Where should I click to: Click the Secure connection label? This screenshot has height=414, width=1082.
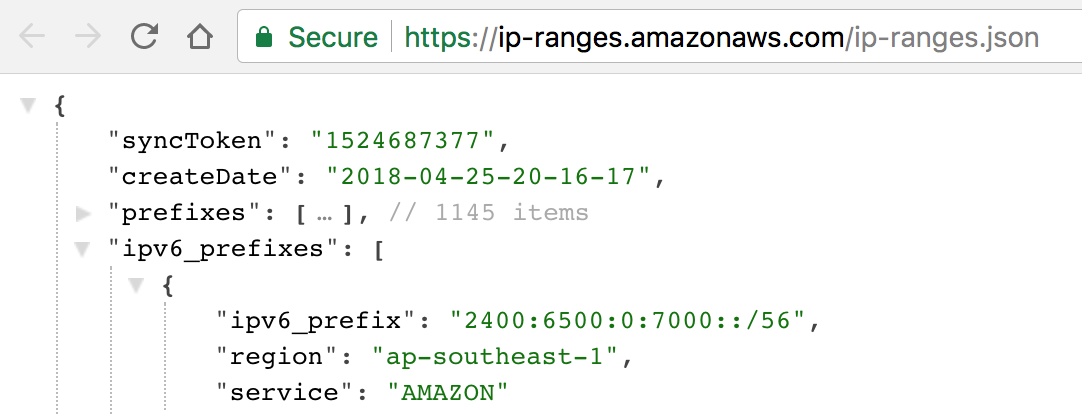click(x=333, y=37)
